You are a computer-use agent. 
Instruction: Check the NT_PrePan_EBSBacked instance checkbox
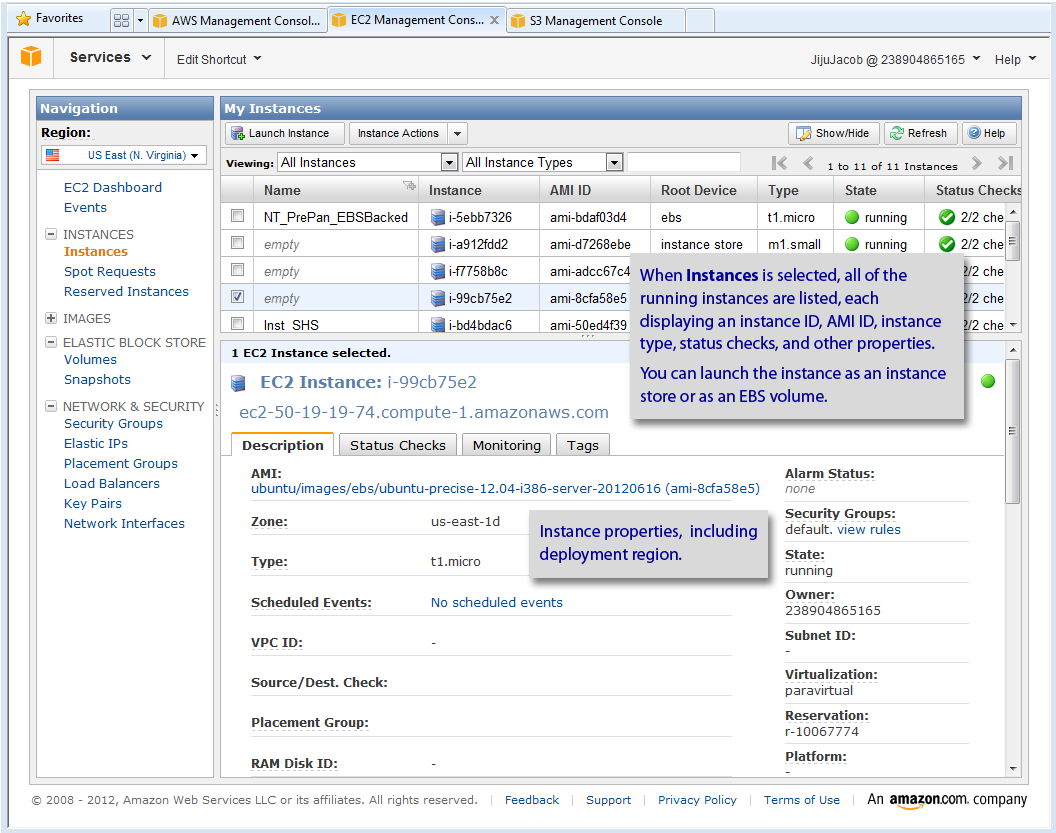(x=237, y=216)
